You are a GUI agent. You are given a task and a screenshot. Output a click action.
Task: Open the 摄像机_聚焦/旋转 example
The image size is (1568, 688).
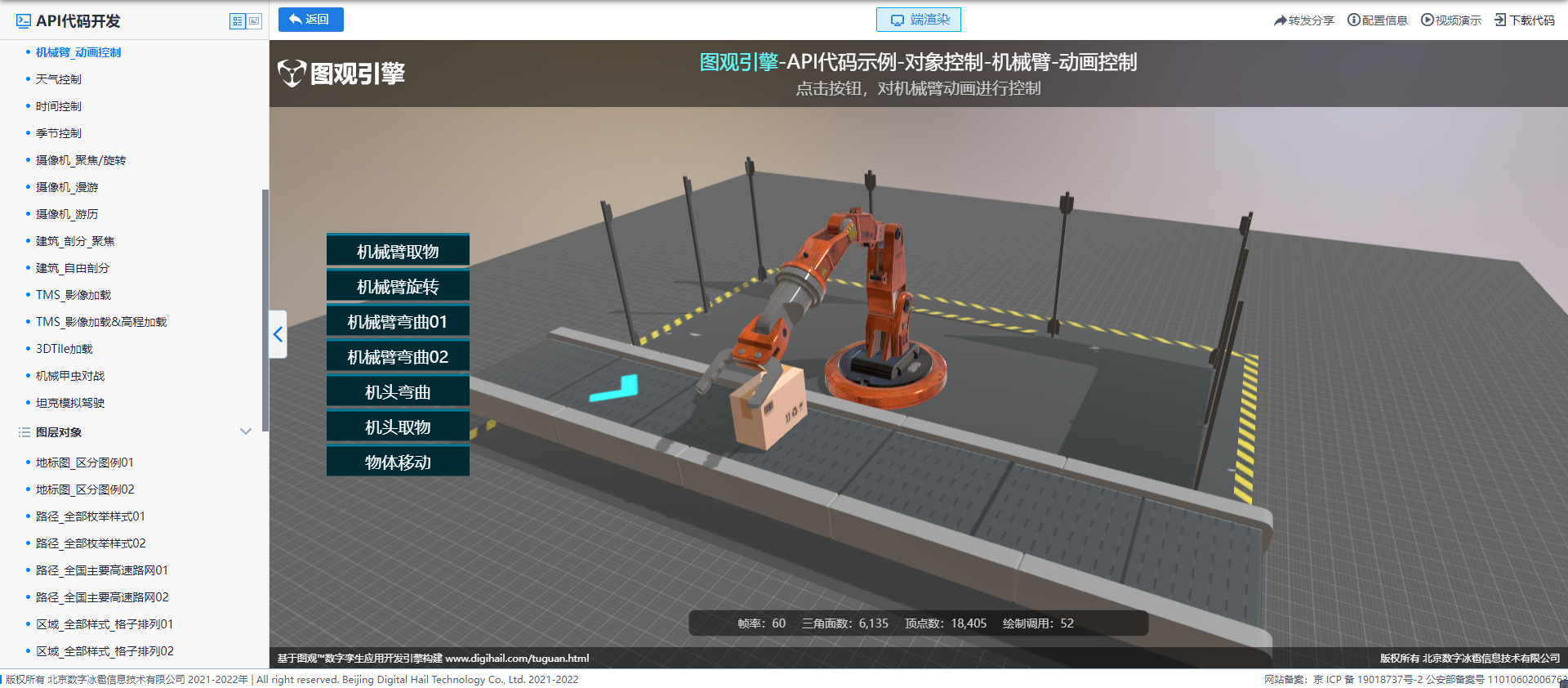81,160
